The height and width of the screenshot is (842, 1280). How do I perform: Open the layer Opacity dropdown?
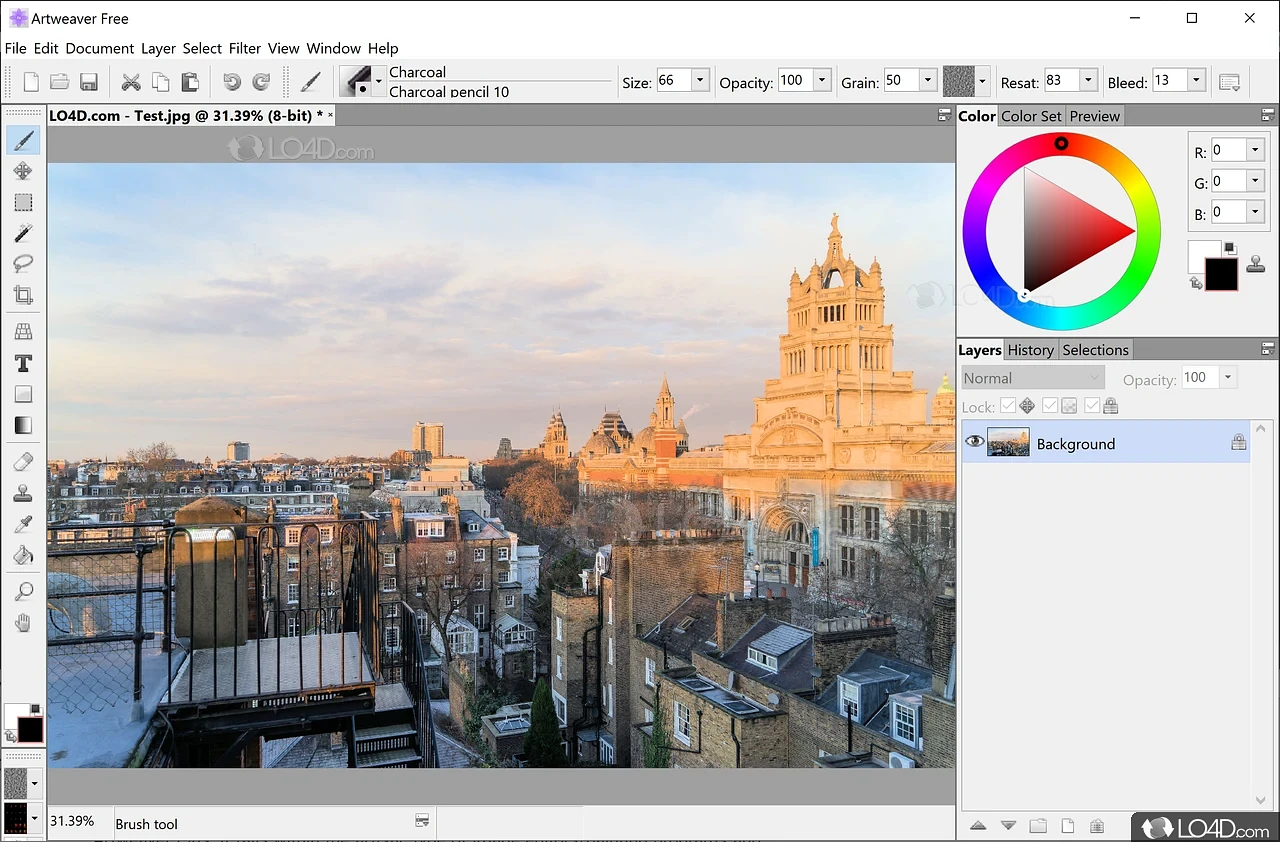click(1228, 378)
